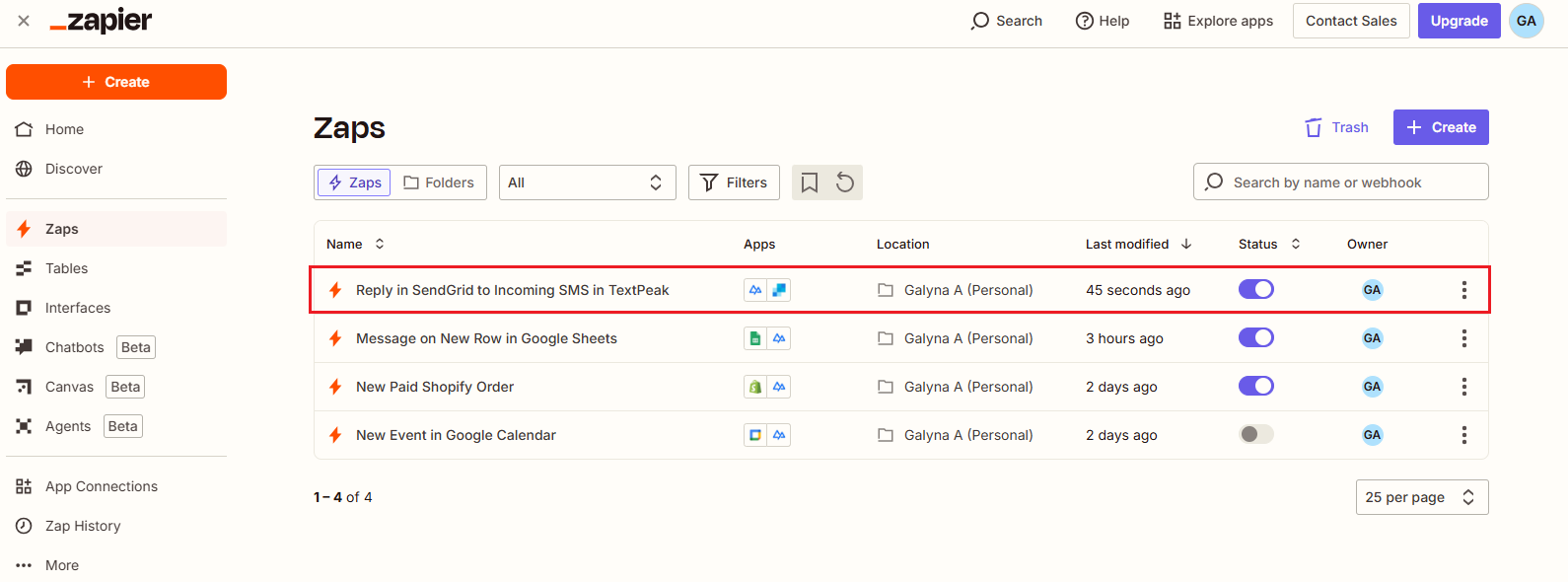The width and height of the screenshot is (1568, 582).
Task: Open three-dot menu for SendGrid zap
Action: point(1464,290)
